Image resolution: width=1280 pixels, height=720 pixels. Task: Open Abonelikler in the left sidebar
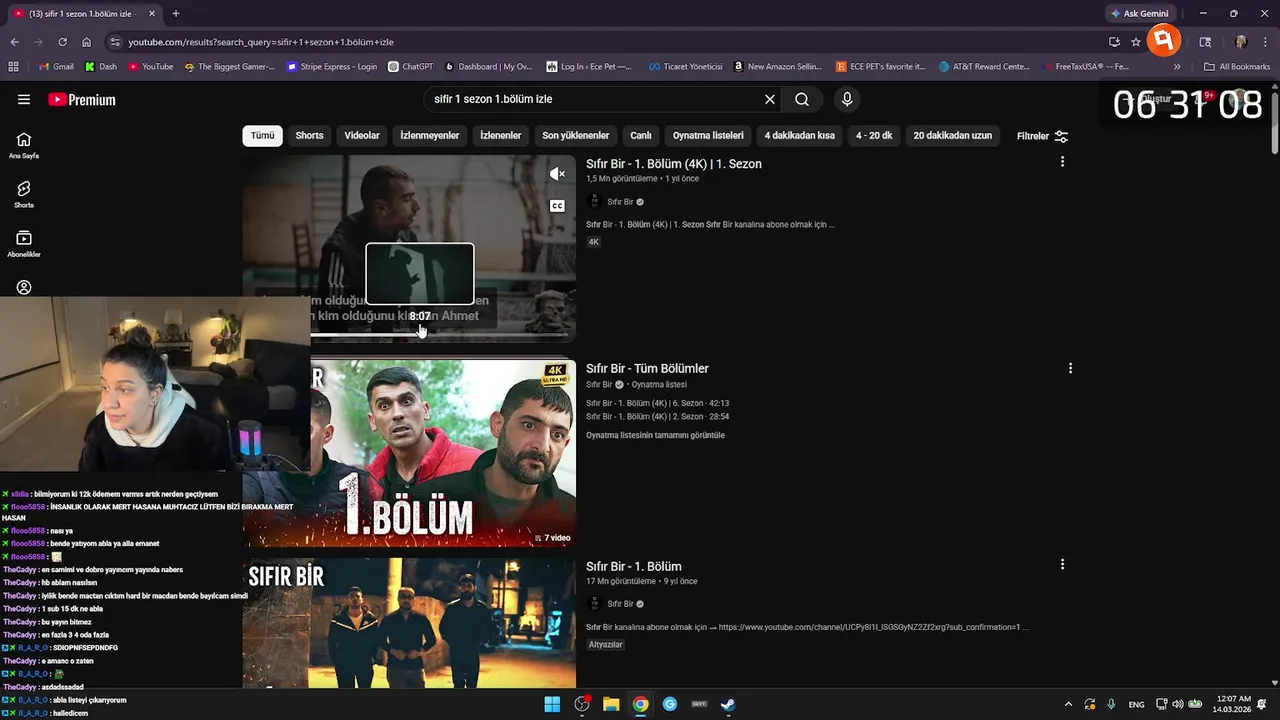coord(24,243)
